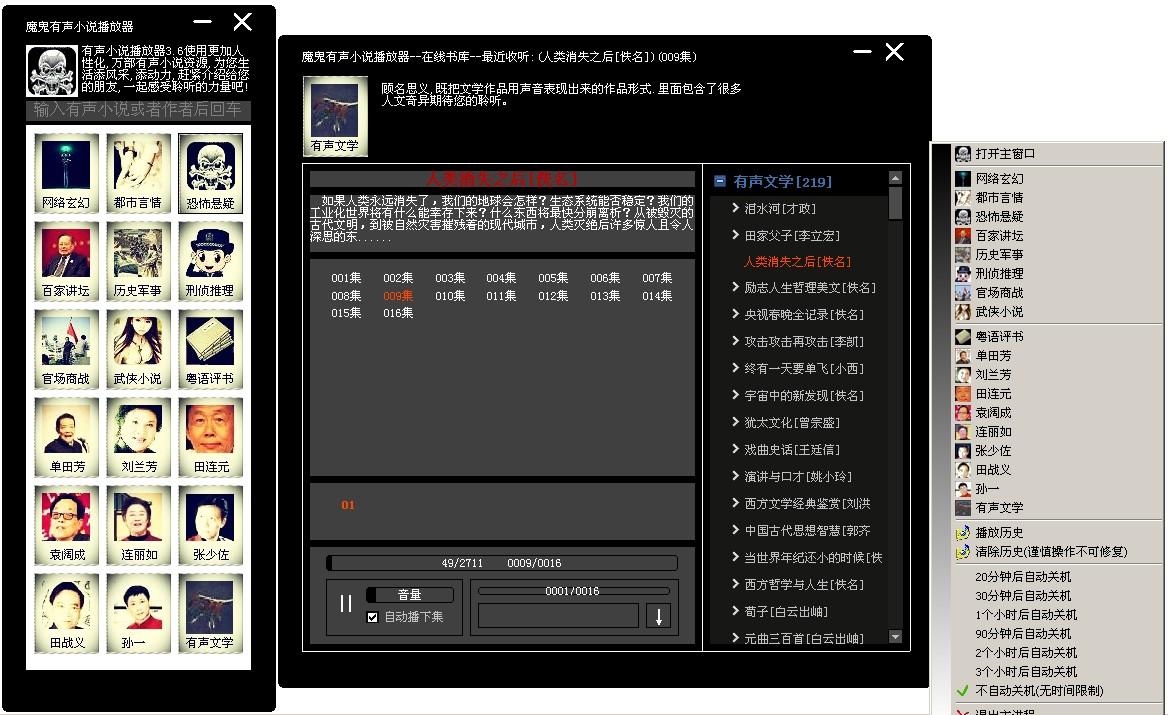Pause playback with the pause button
This screenshot has height=715, width=1168.
346,603
